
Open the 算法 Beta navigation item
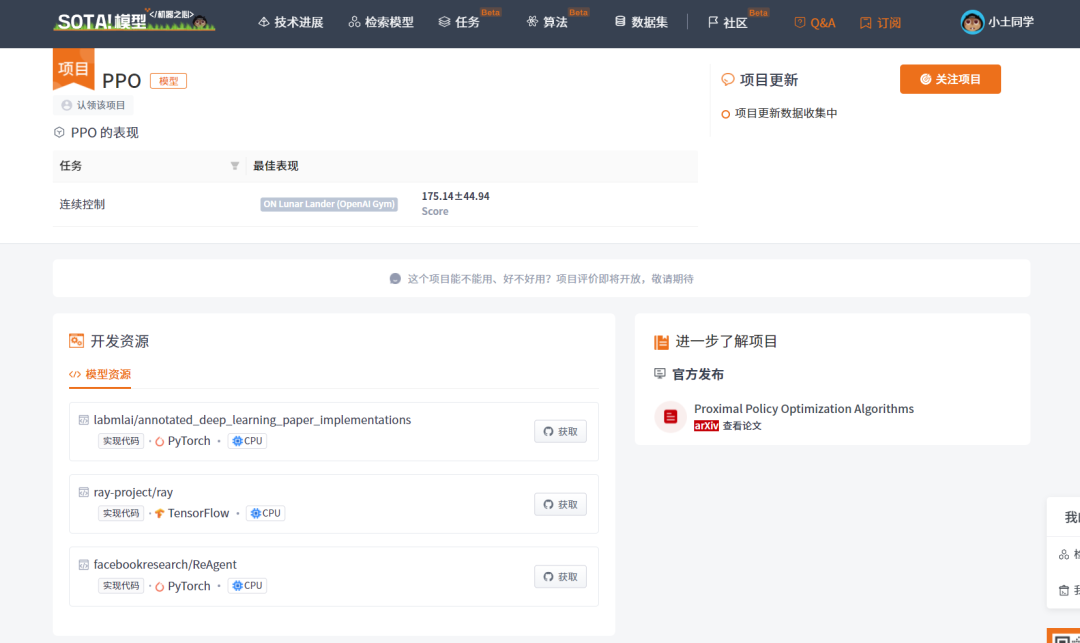548,22
